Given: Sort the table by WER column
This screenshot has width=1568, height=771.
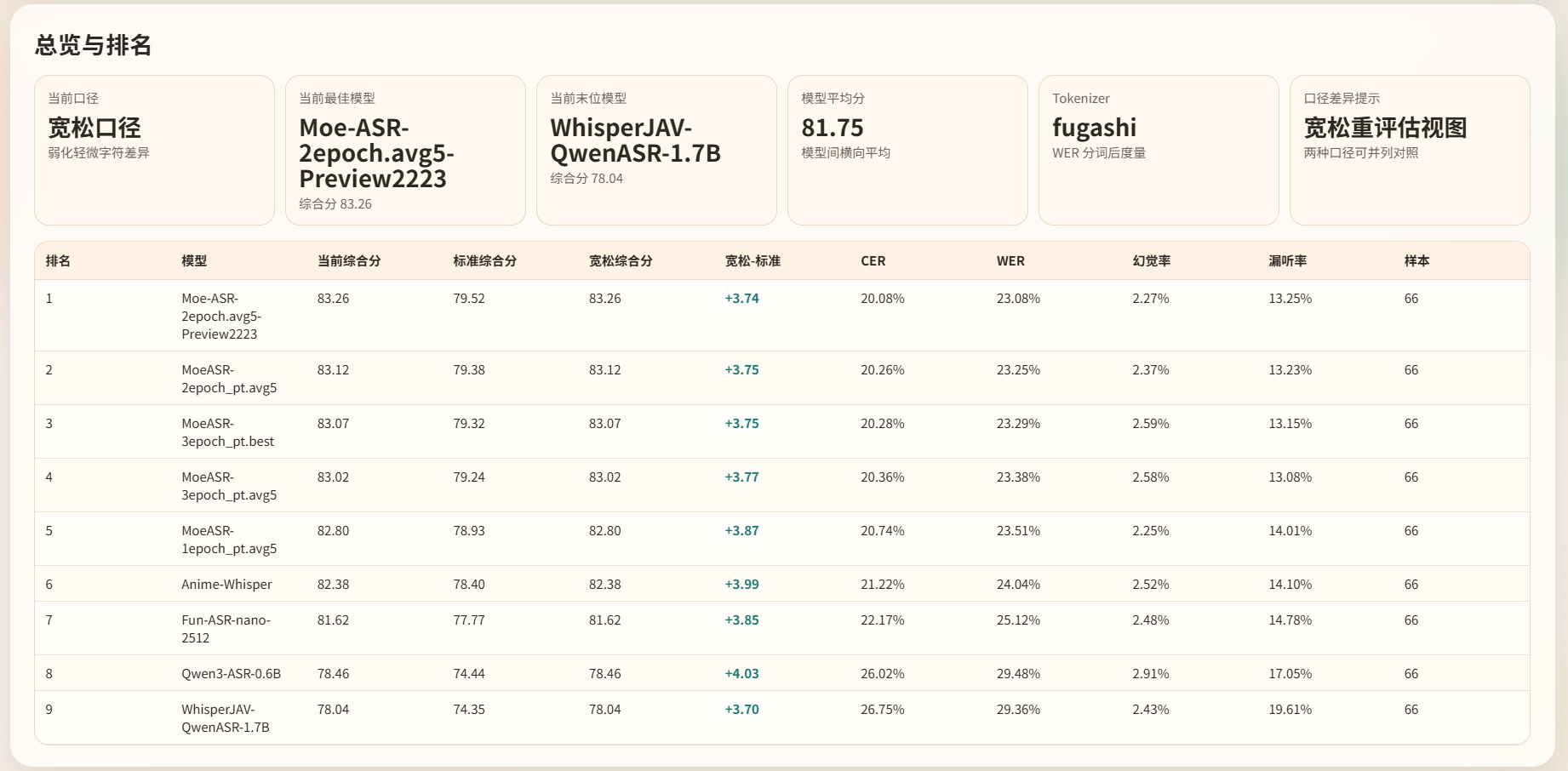Looking at the screenshot, I should point(1010,260).
